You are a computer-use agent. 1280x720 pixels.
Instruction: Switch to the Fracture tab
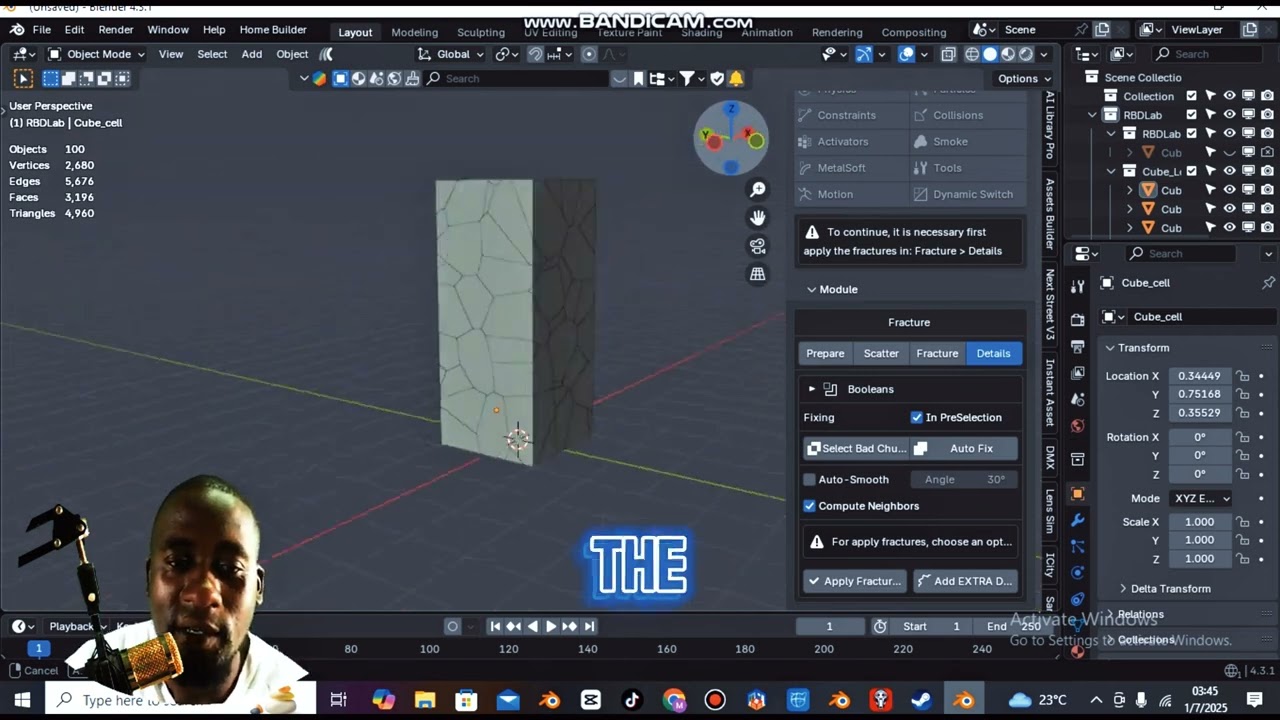coord(937,353)
